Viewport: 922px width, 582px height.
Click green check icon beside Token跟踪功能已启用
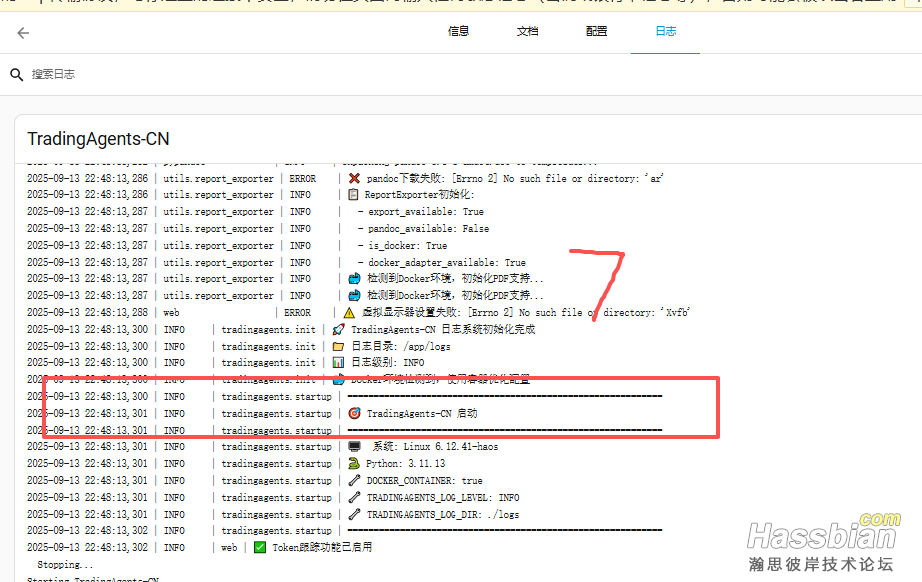[259, 548]
